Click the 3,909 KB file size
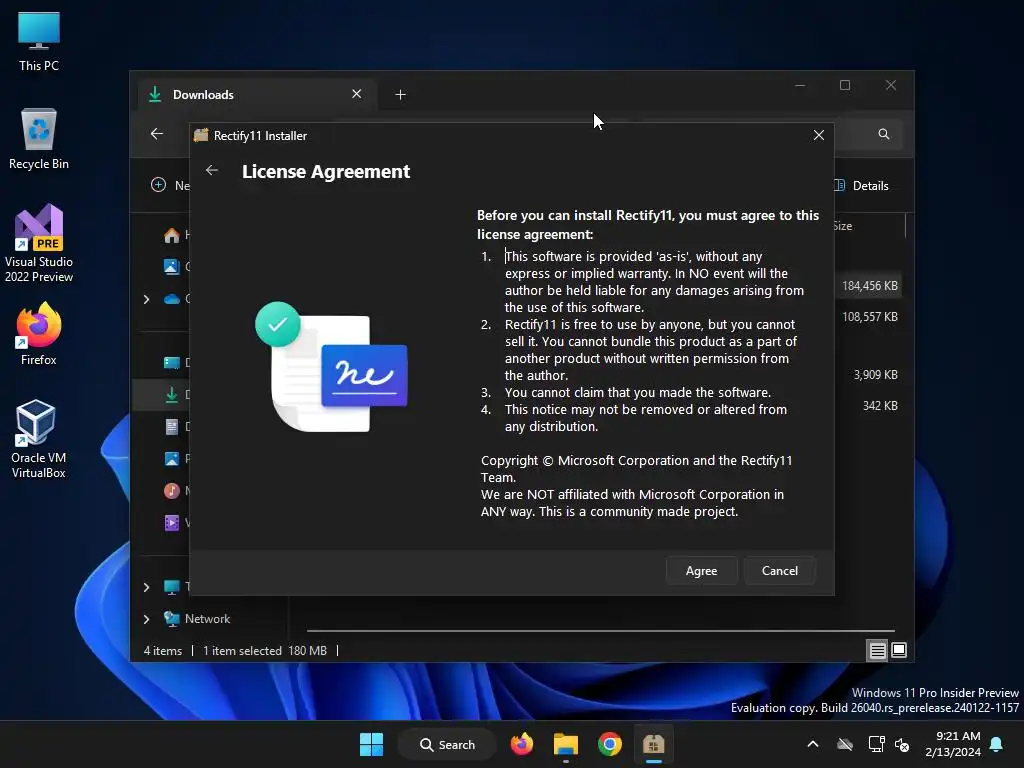 click(875, 375)
